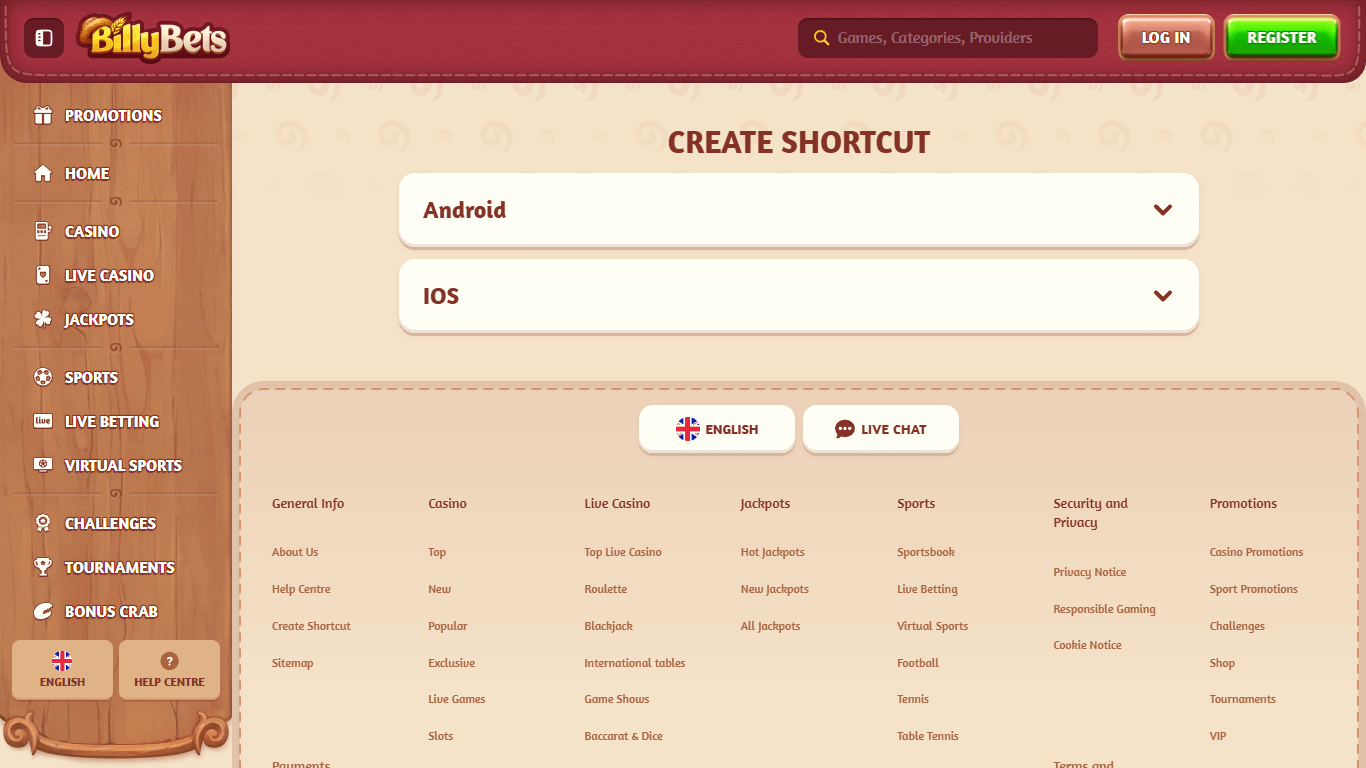Viewport: 1366px width, 768px height.
Task: Open the Casino slot machine icon
Action: point(42,231)
